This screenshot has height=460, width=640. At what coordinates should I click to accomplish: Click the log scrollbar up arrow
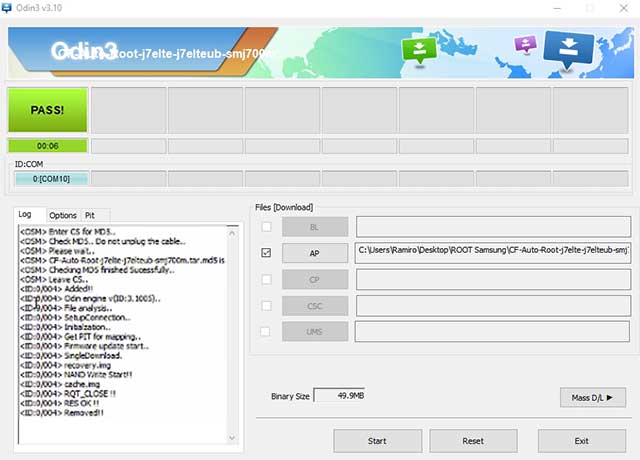[232, 233]
